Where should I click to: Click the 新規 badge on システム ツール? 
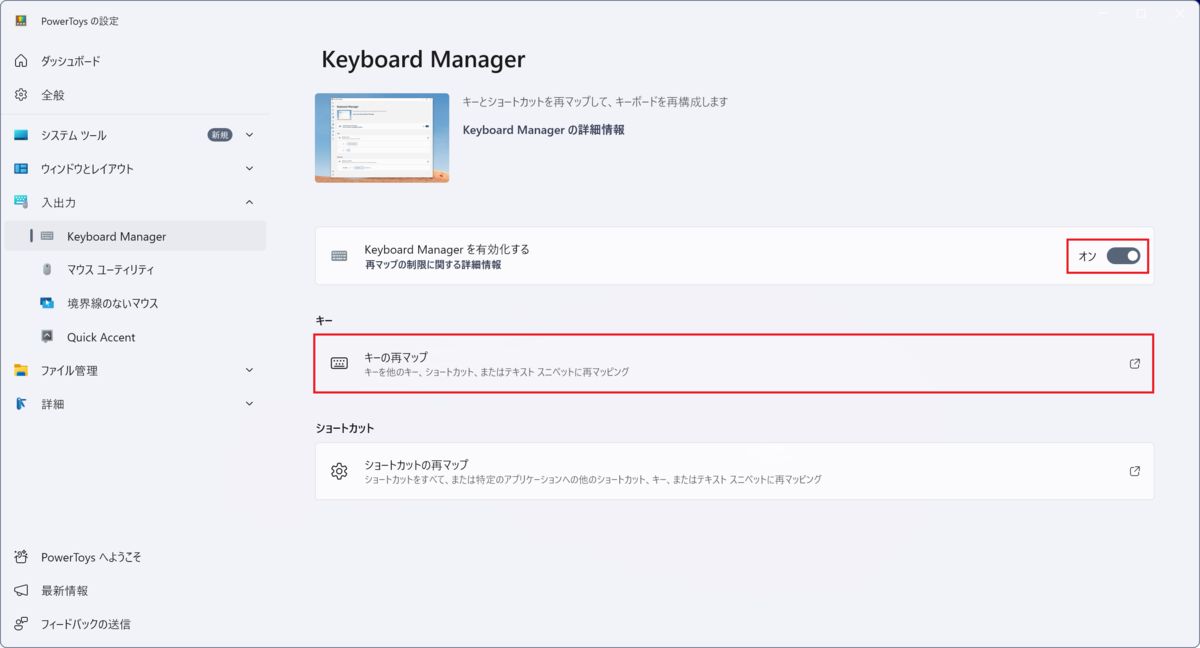[219, 135]
